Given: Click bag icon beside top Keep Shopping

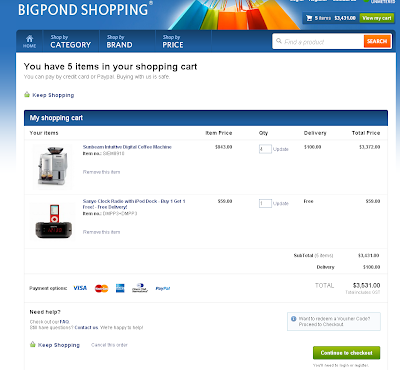Looking at the screenshot, I should pyautogui.click(x=27, y=95).
